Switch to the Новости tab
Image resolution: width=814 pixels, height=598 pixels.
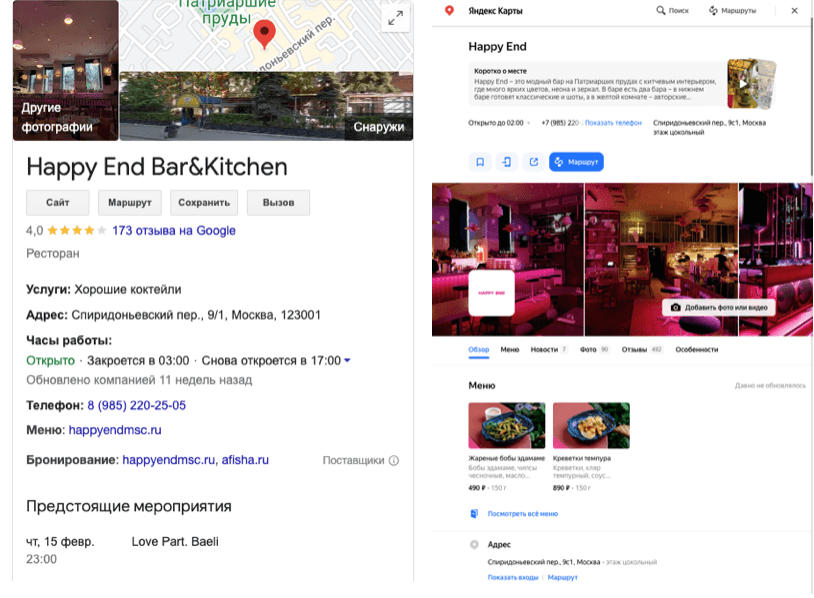[549, 350]
